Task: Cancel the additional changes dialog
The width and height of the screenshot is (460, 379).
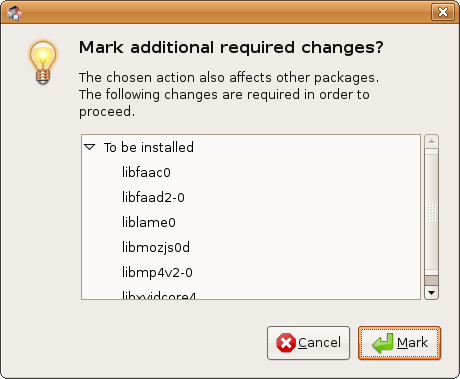Action: pos(308,343)
